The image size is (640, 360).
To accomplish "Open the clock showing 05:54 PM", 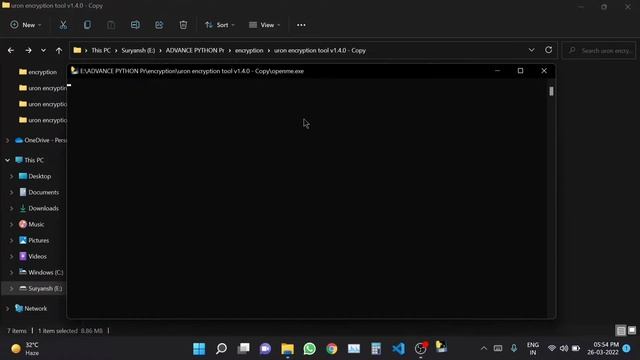I will (603, 349).
